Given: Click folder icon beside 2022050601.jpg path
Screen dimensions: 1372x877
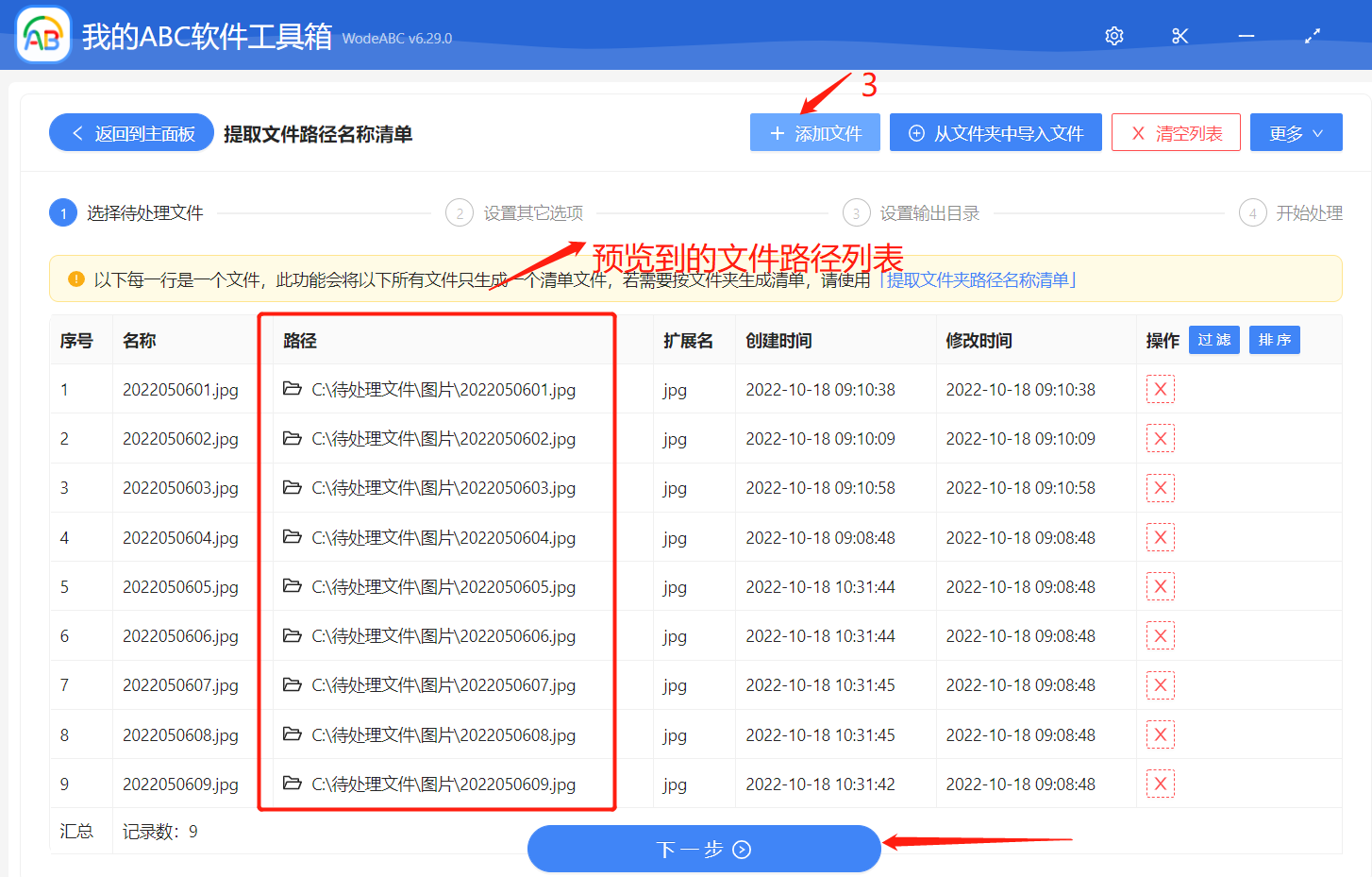Looking at the screenshot, I should point(293,389).
